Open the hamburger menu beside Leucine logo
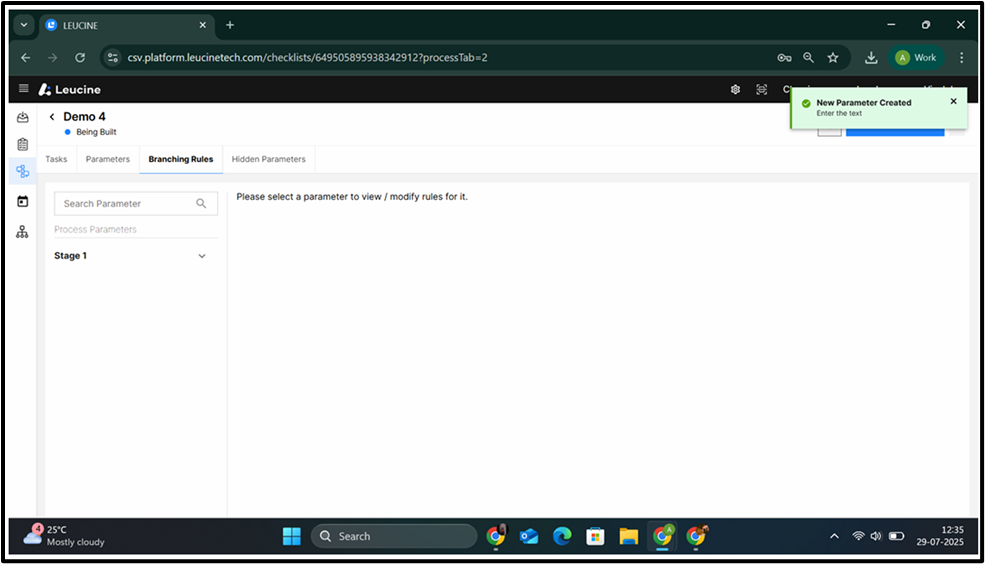Image resolution: width=985 pixels, height=564 pixels. click(x=24, y=89)
